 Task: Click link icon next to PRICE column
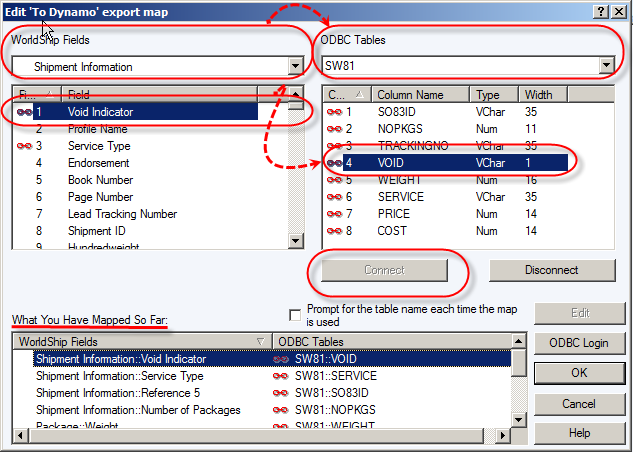[334, 213]
